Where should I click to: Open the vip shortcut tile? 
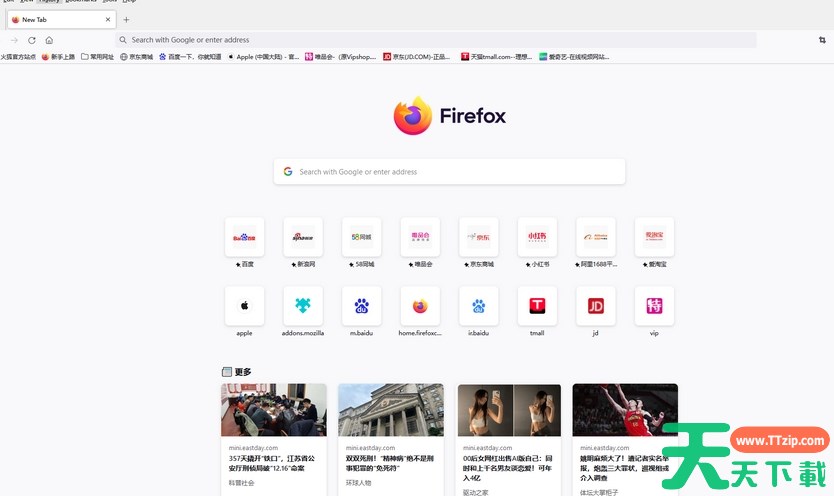[654, 306]
